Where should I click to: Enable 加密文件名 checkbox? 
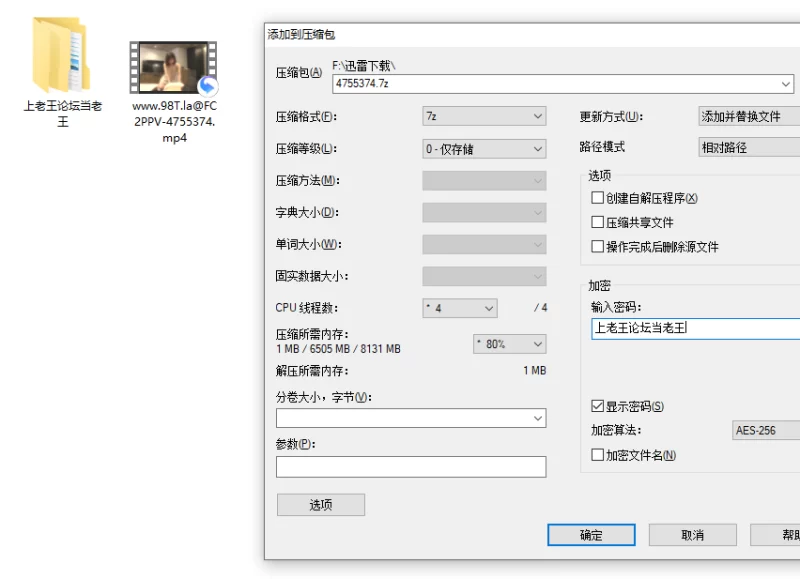[x=598, y=455]
